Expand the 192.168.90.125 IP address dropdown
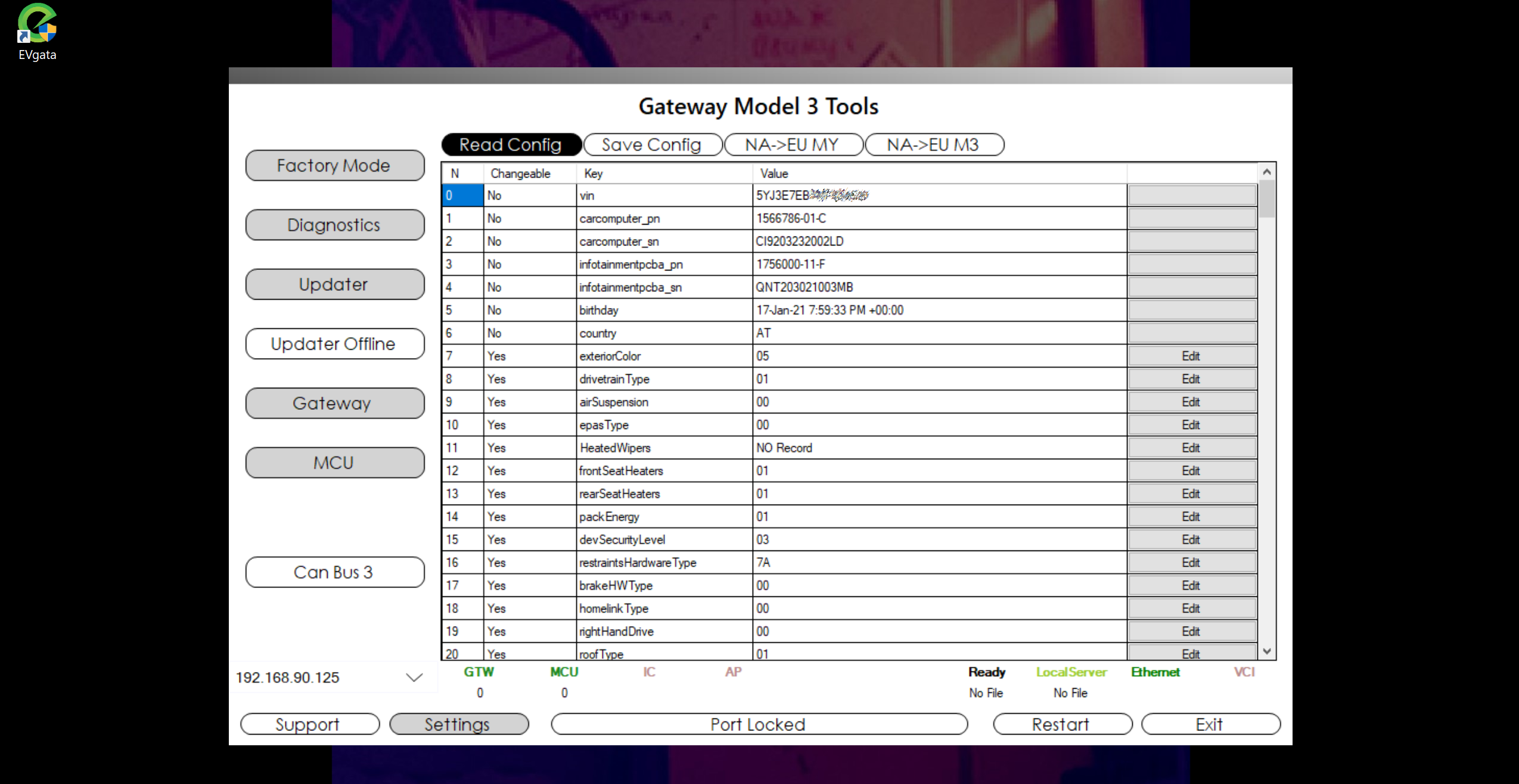Image resolution: width=1519 pixels, height=784 pixels. (414, 677)
